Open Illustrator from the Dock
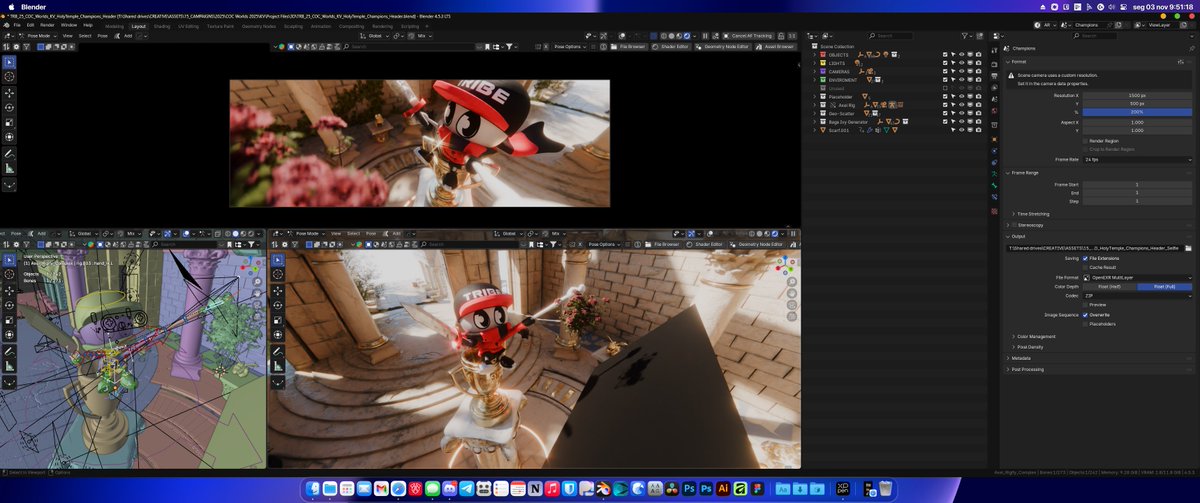This screenshot has height=503, width=1200. point(723,489)
